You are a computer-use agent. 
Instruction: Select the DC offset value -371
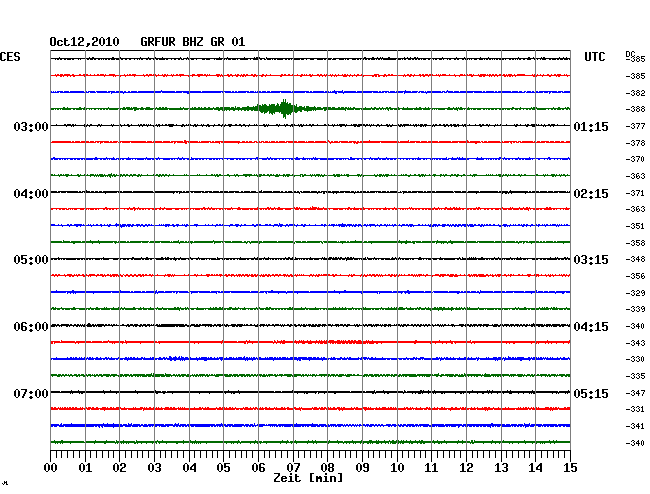point(635,193)
